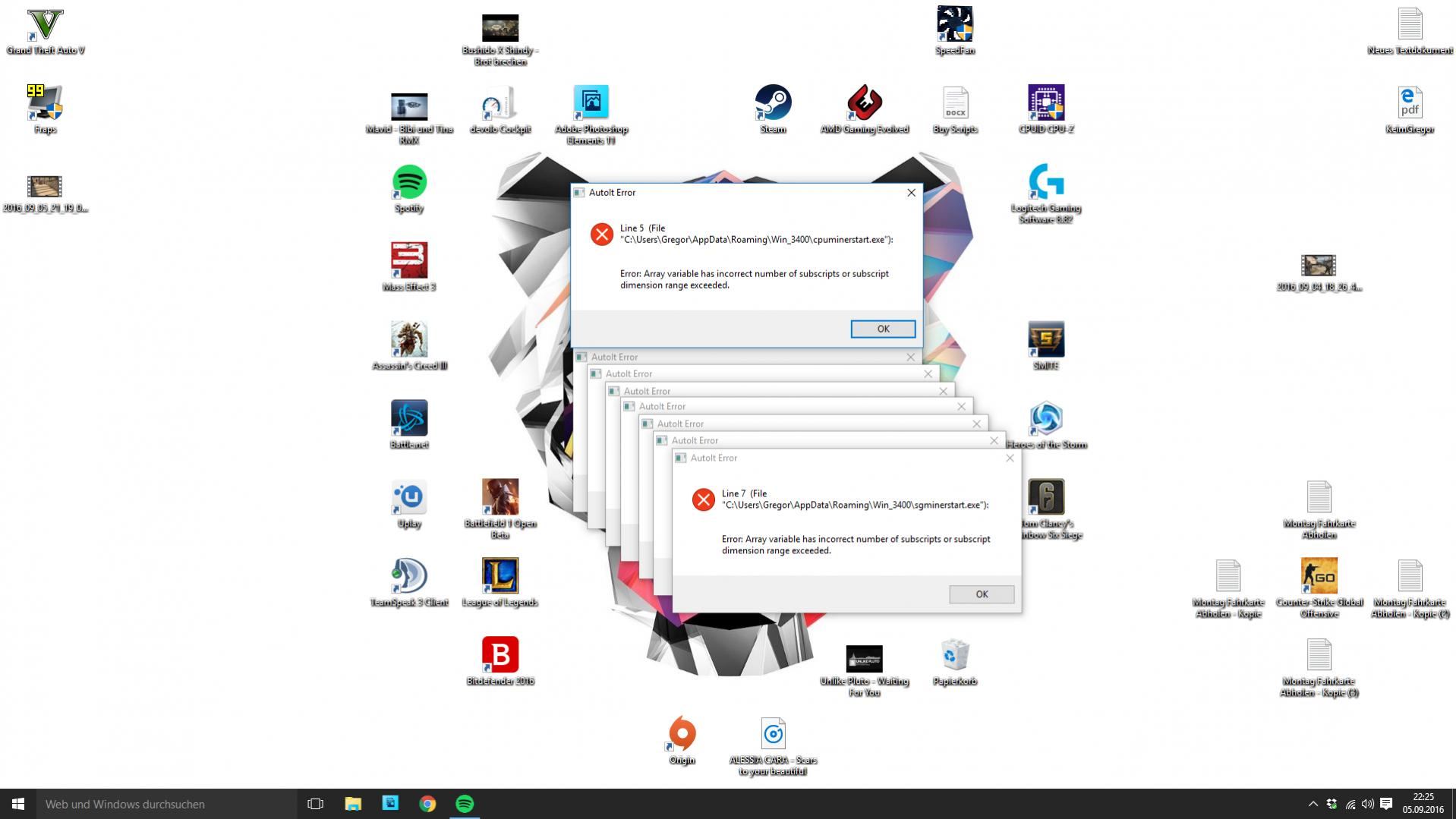
Task: Open Task View on the taskbar
Action: (315, 804)
